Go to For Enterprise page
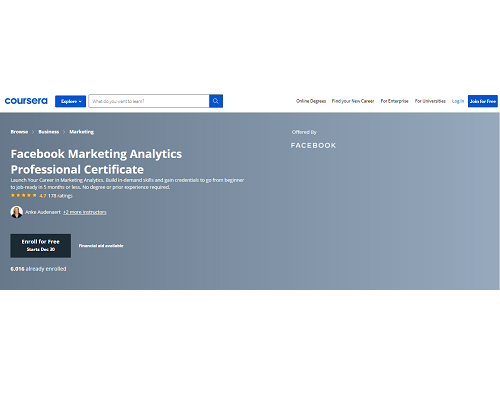Screen dimensions: 500x400 pyautogui.click(x=395, y=101)
